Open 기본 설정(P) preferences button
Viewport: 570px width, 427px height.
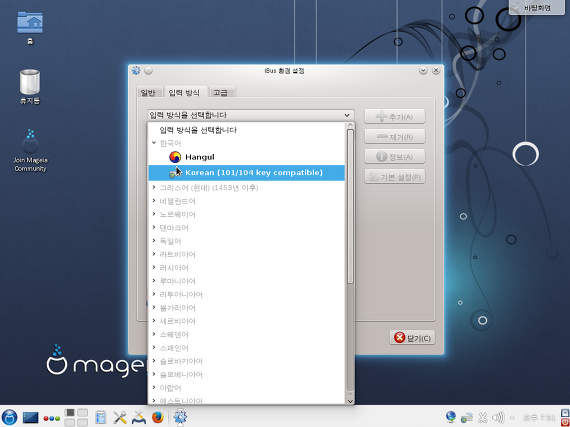(x=395, y=177)
